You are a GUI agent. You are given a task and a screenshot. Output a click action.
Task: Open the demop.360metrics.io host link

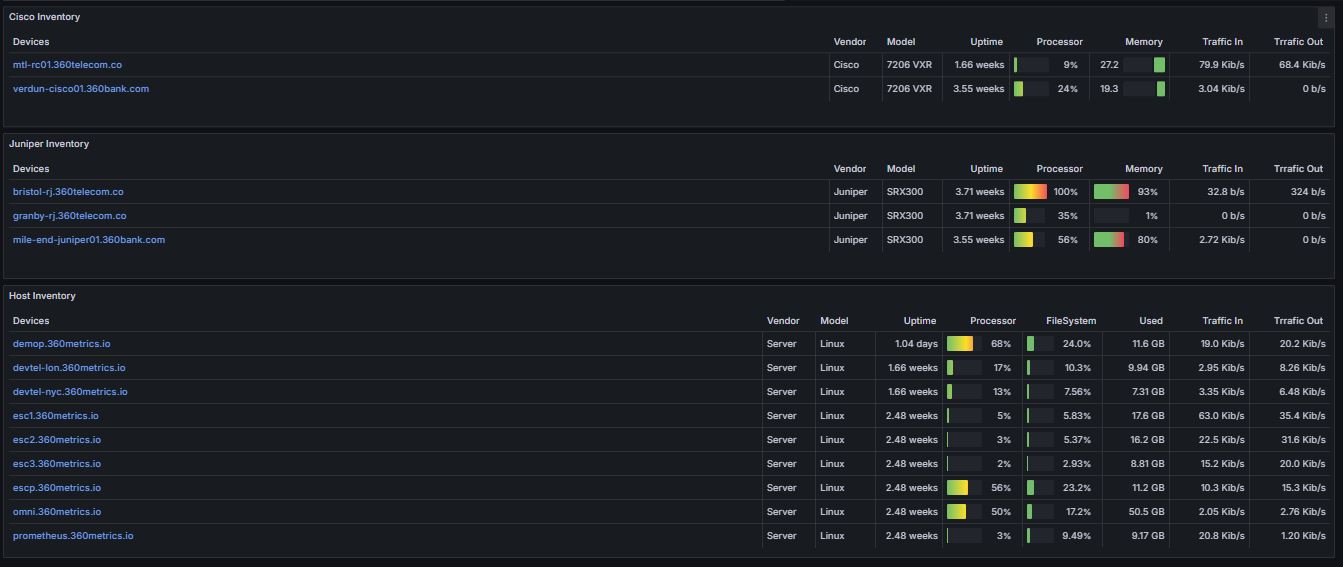point(62,344)
